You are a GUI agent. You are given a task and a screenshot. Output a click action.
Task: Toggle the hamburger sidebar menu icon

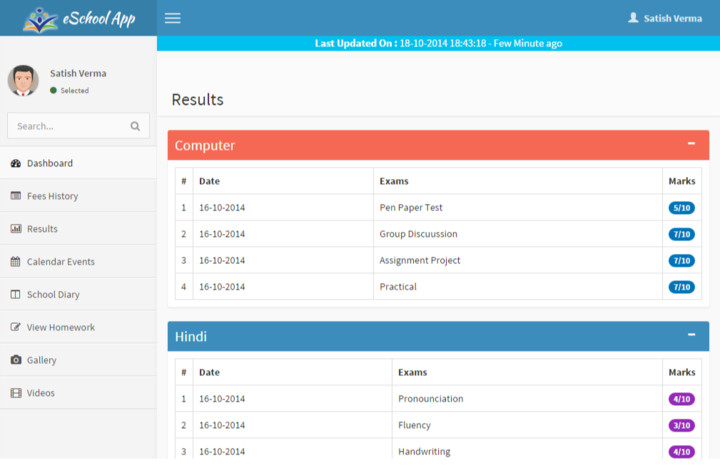(x=173, y=18)
